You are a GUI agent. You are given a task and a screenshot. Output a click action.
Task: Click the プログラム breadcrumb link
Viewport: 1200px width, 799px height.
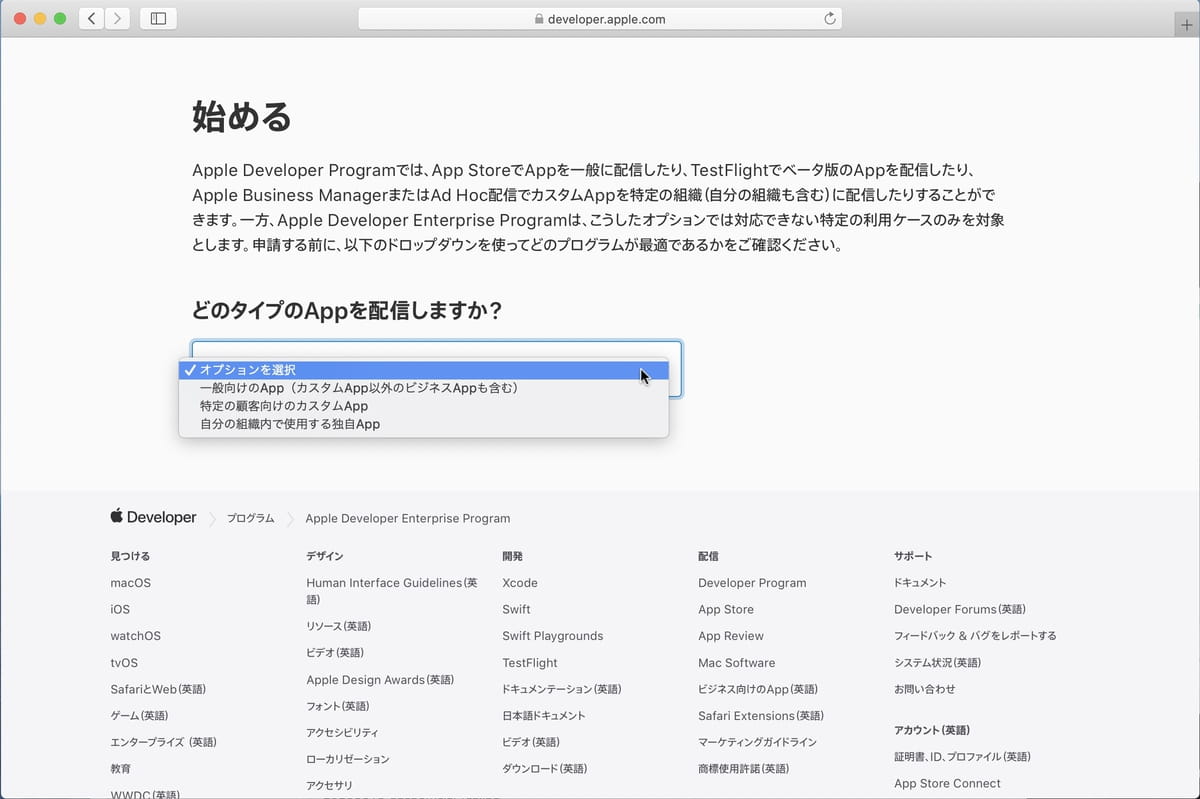click(x=250, y=519)
